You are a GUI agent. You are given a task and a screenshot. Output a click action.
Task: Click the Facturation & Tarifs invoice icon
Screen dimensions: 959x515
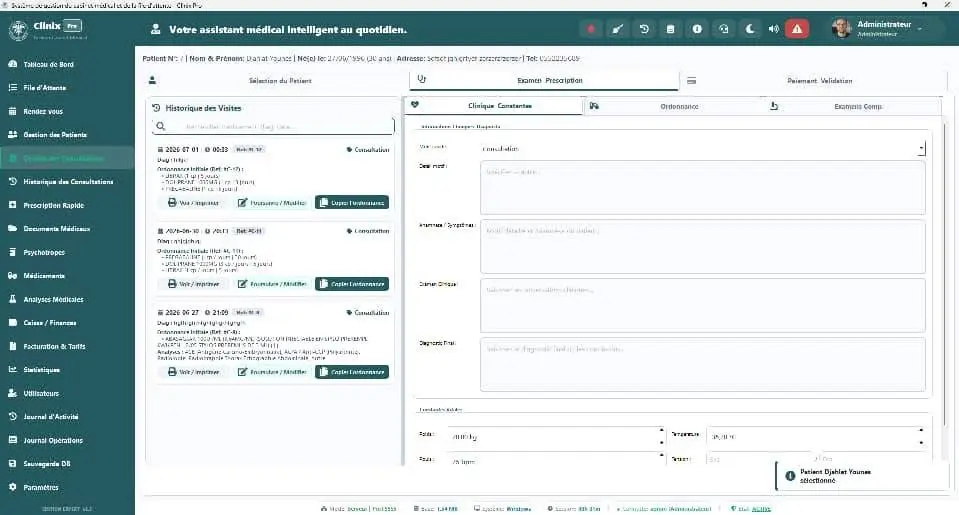(x=12, y=346)
